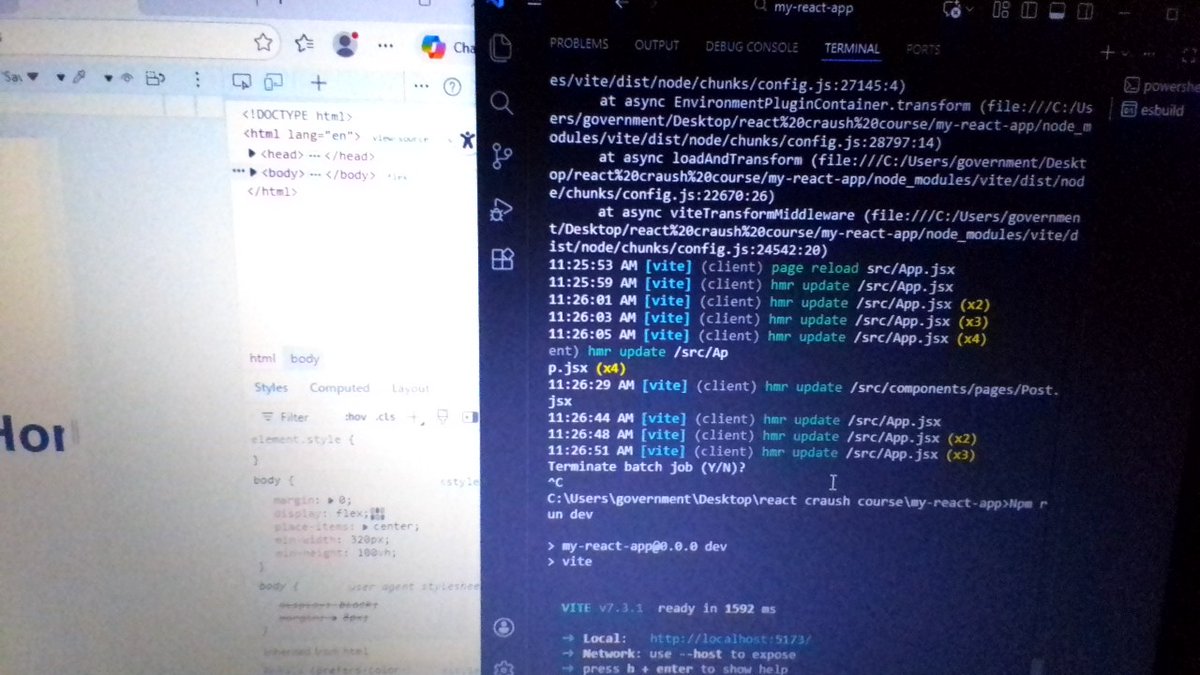Activate the DevTools inspect element picker
This screenshot has width=1200, height=675.
(x=241, y=81)
